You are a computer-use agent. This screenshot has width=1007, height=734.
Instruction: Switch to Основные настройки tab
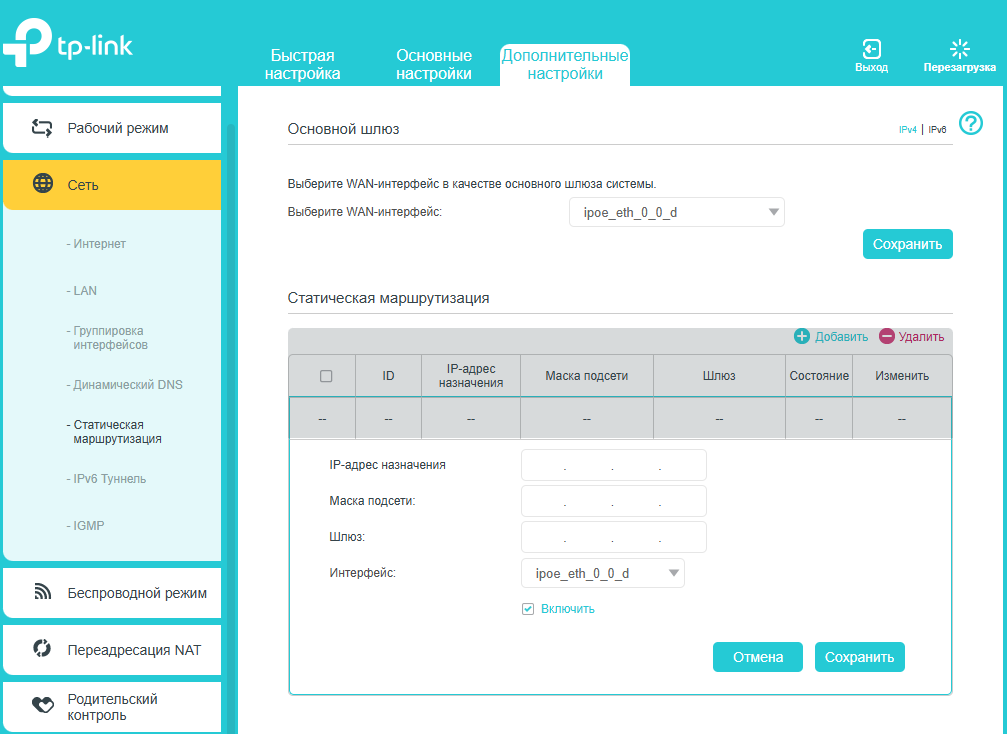[x=434, y=64]
